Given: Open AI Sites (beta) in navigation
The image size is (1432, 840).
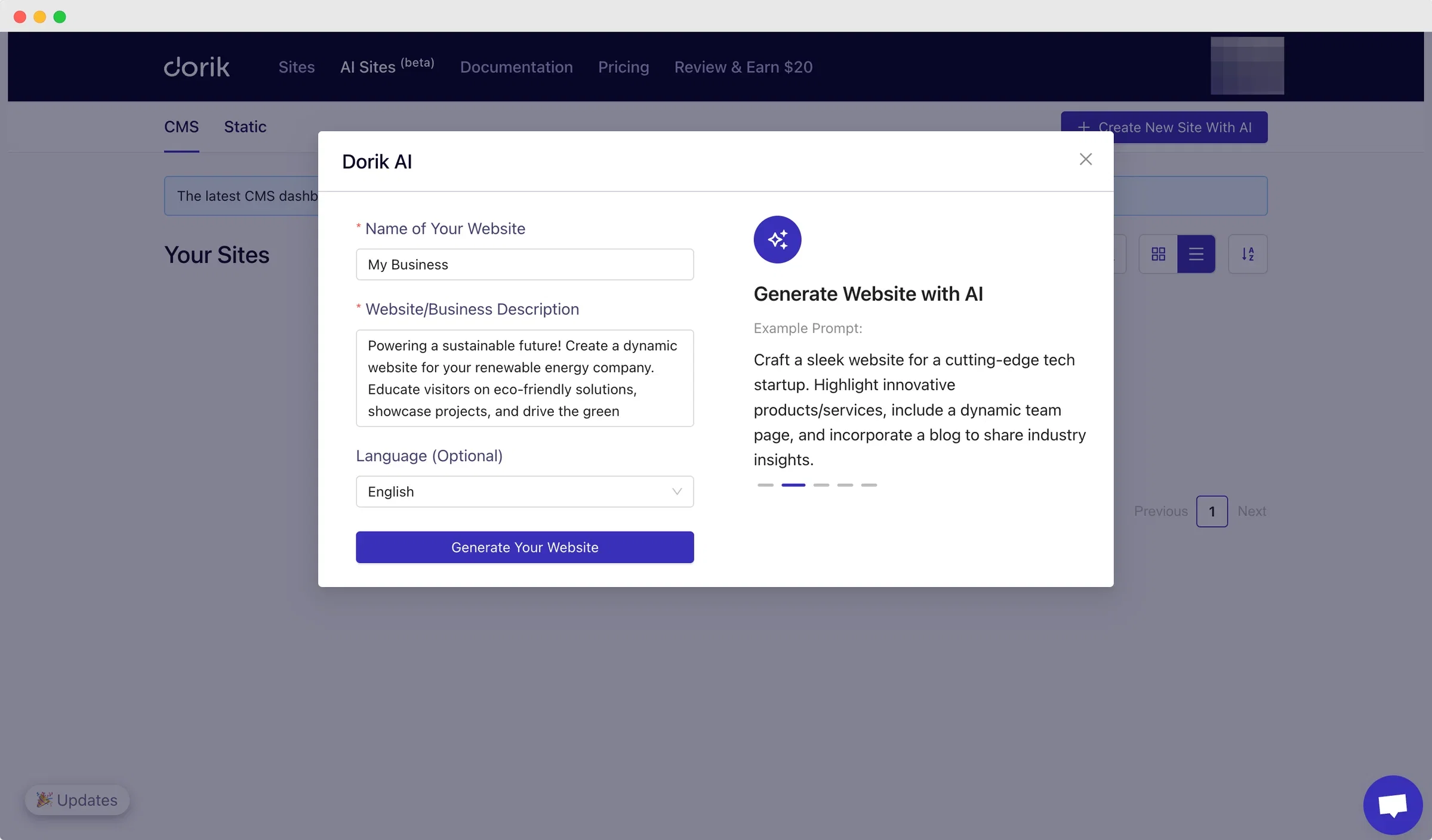Looking at the screenshot, I should coord(387,66).
